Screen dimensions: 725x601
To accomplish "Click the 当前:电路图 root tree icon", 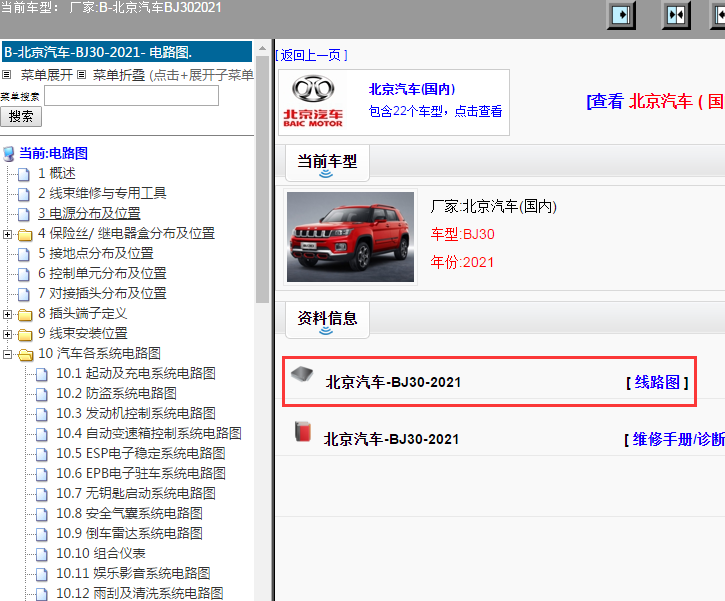I will tap(9, 154).
